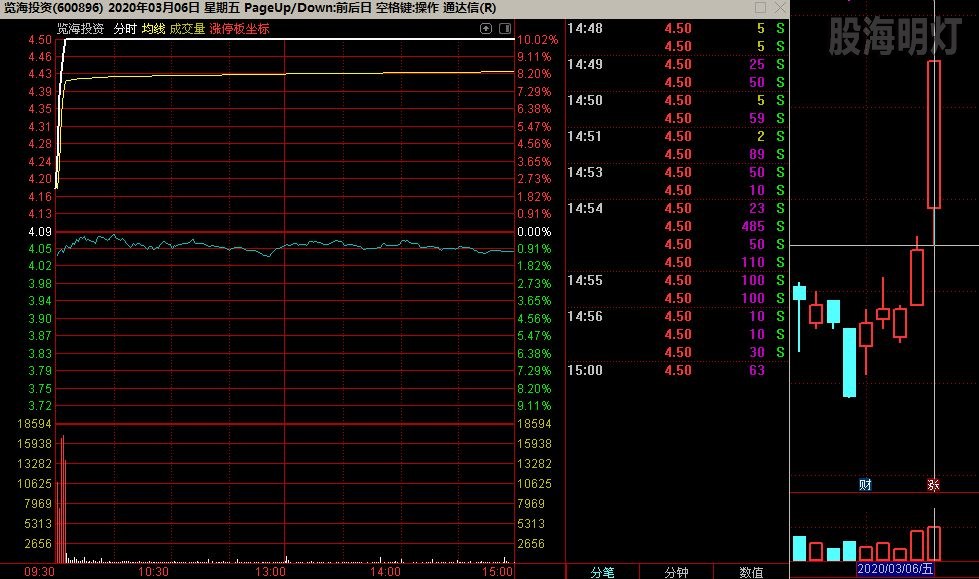Switch to the 分钟 tab
The height and width of the screenshot is (579, 979).
pos(676,572)
